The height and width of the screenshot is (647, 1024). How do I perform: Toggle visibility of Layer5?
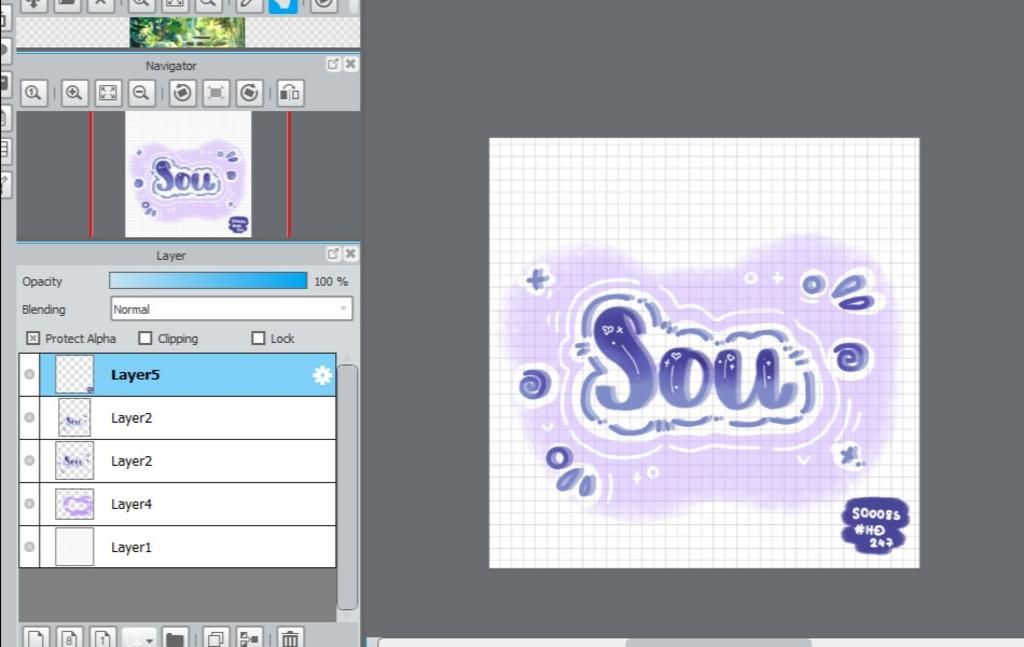(29, 375)
